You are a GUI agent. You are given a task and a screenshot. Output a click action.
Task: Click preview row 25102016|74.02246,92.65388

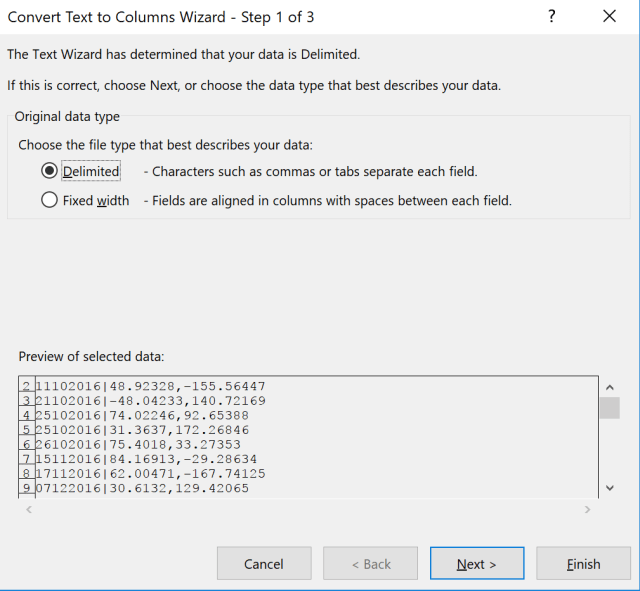tap(142, 415)
